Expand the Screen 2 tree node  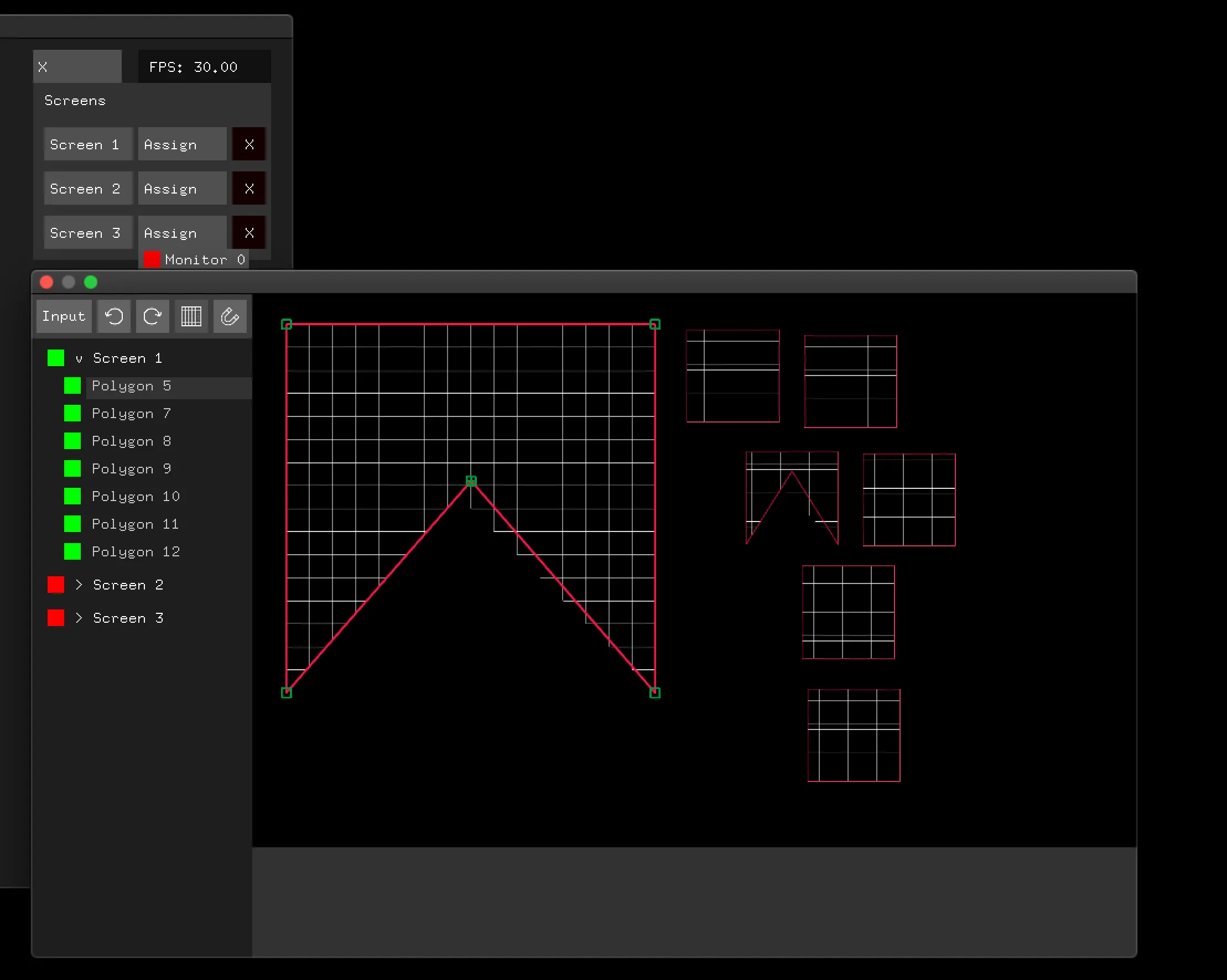click(79, 585)
